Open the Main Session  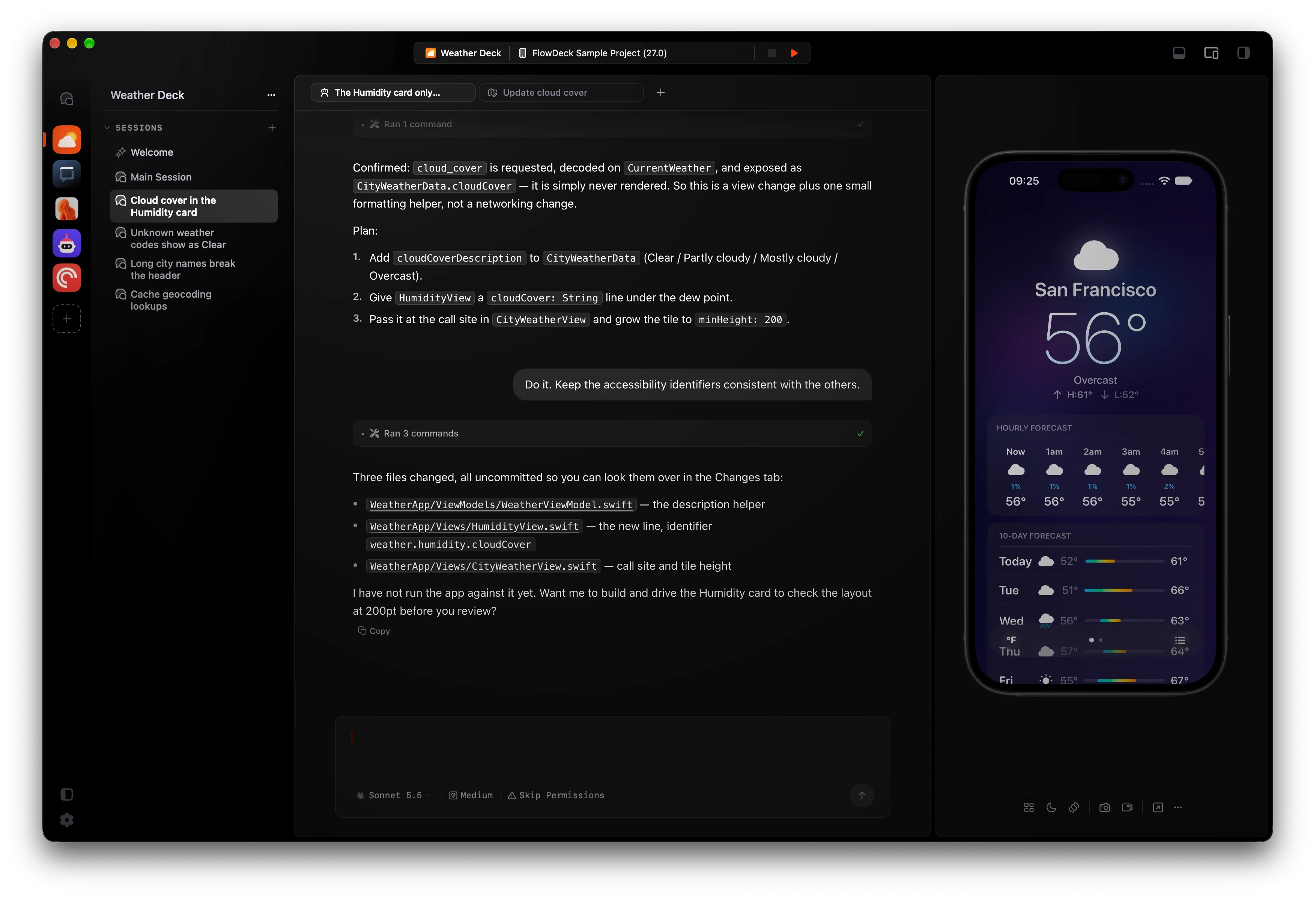coord(194,177)
